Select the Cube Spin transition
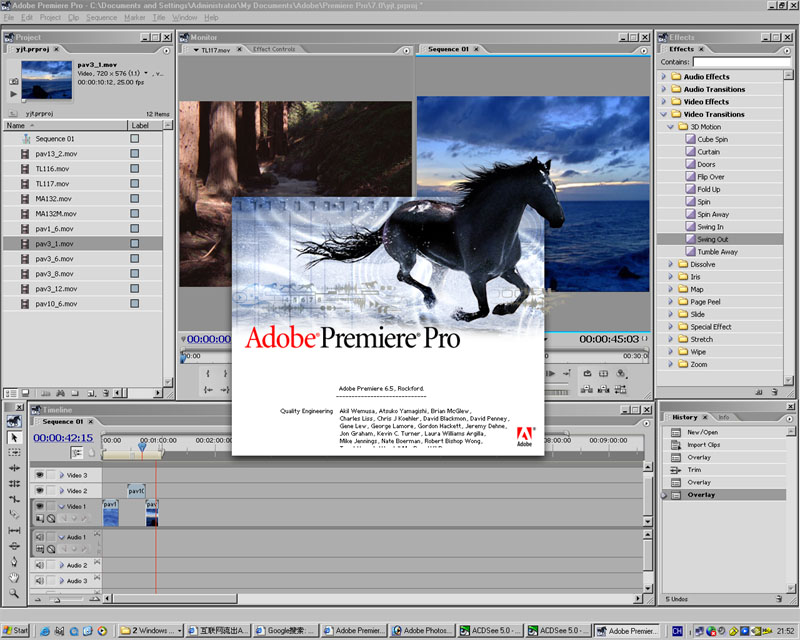 click(x=712, y=139)
